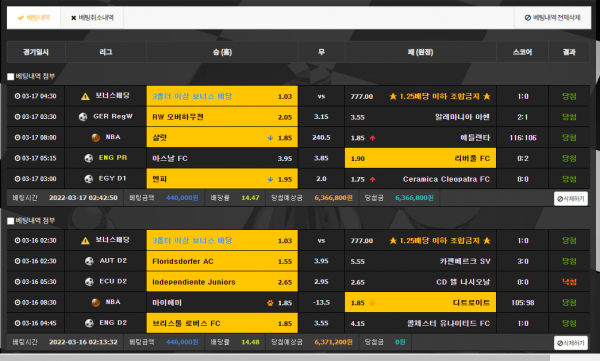Select the 알레마니아 아헨 3.55 away cell
This screenshot has width=600, height=361.
420,117
